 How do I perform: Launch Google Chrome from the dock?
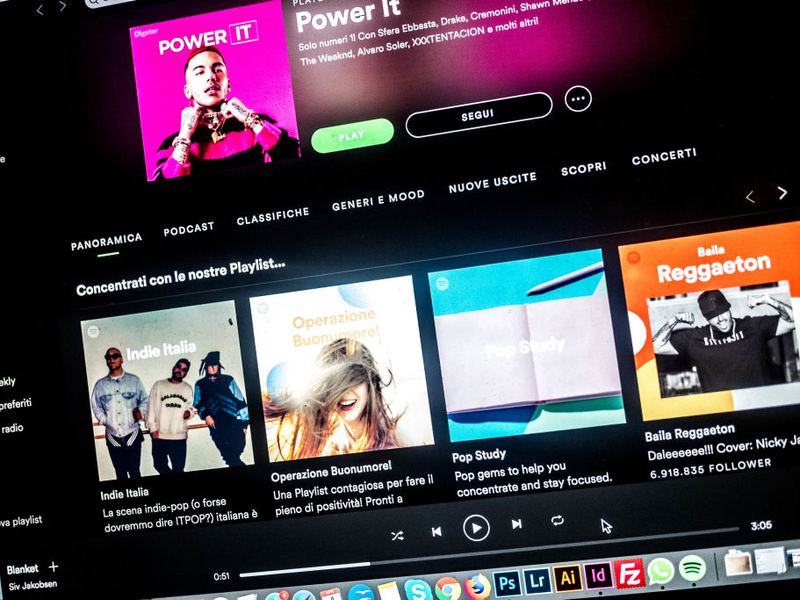[447, 588]
